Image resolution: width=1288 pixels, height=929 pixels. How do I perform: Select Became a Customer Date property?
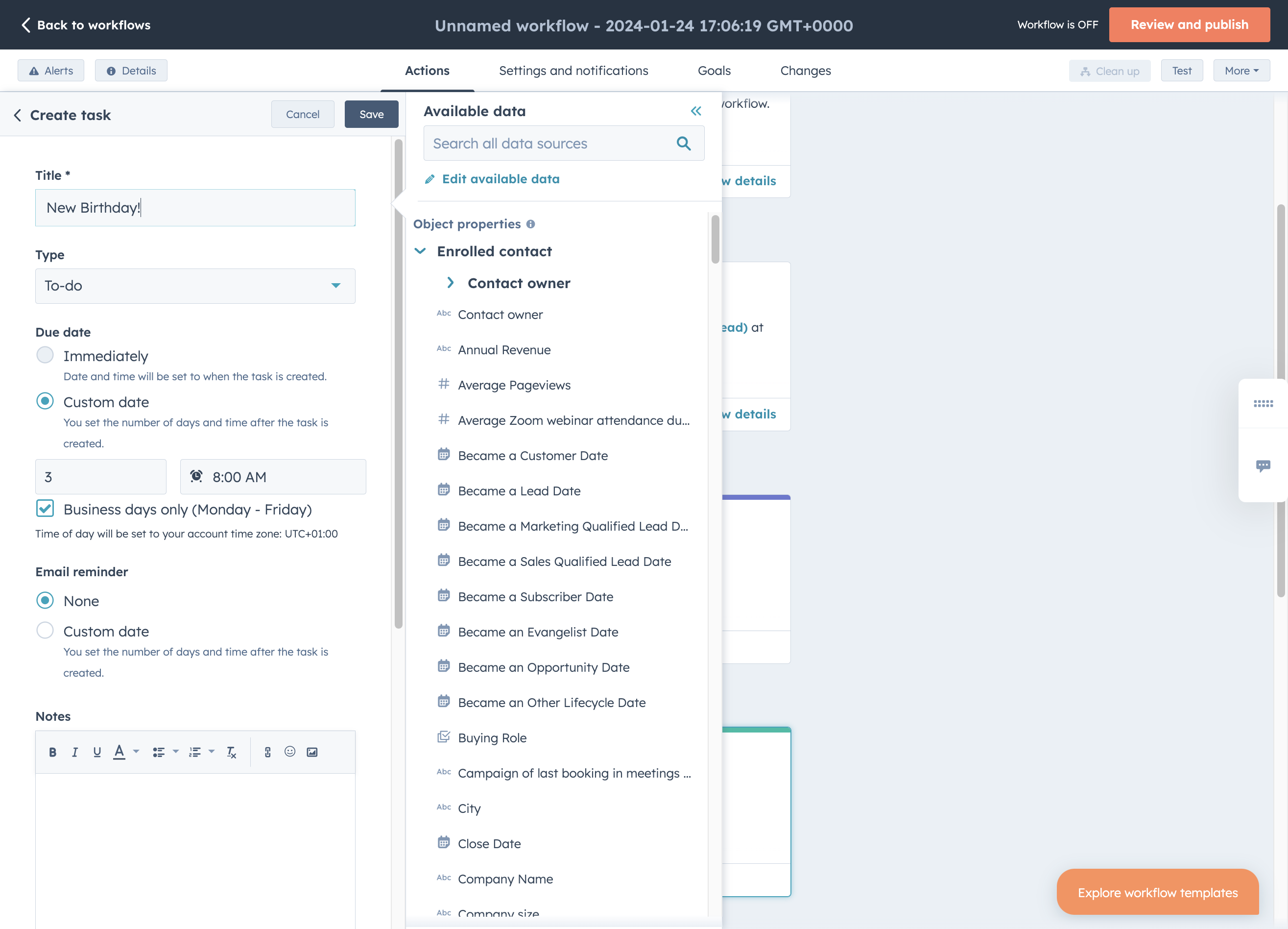[x=533, y=456]
